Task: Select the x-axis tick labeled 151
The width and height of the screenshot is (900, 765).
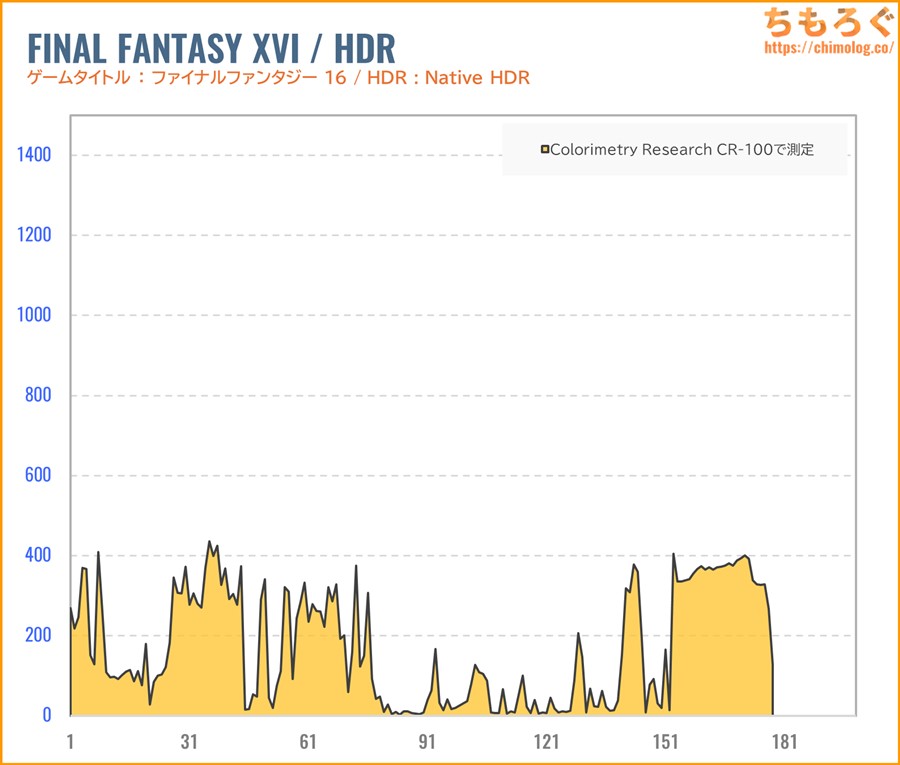Action: [x=665, y=741]
